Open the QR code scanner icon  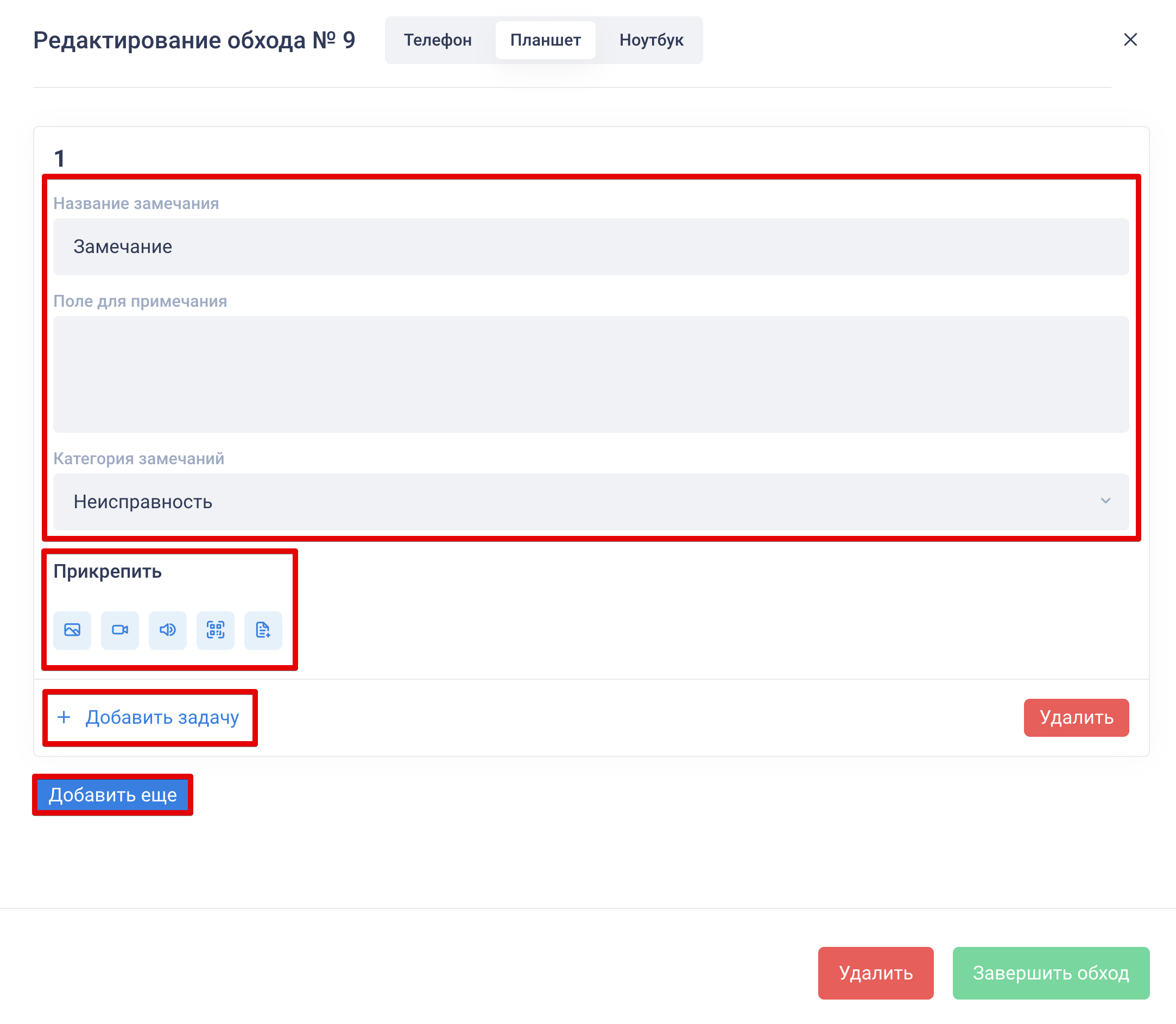(216, 630)
